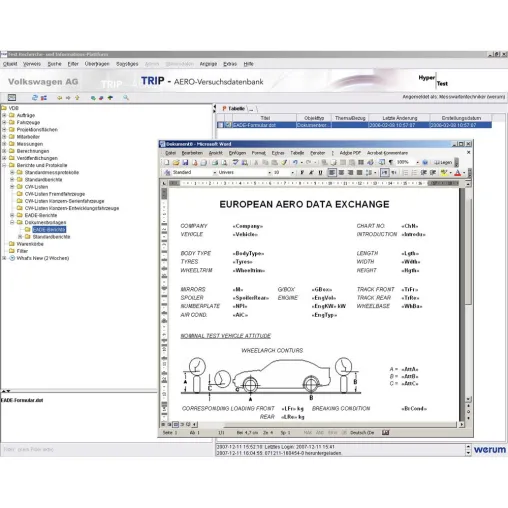
Task: Toggle underline formatting in Word
Action: pos(320,172)
